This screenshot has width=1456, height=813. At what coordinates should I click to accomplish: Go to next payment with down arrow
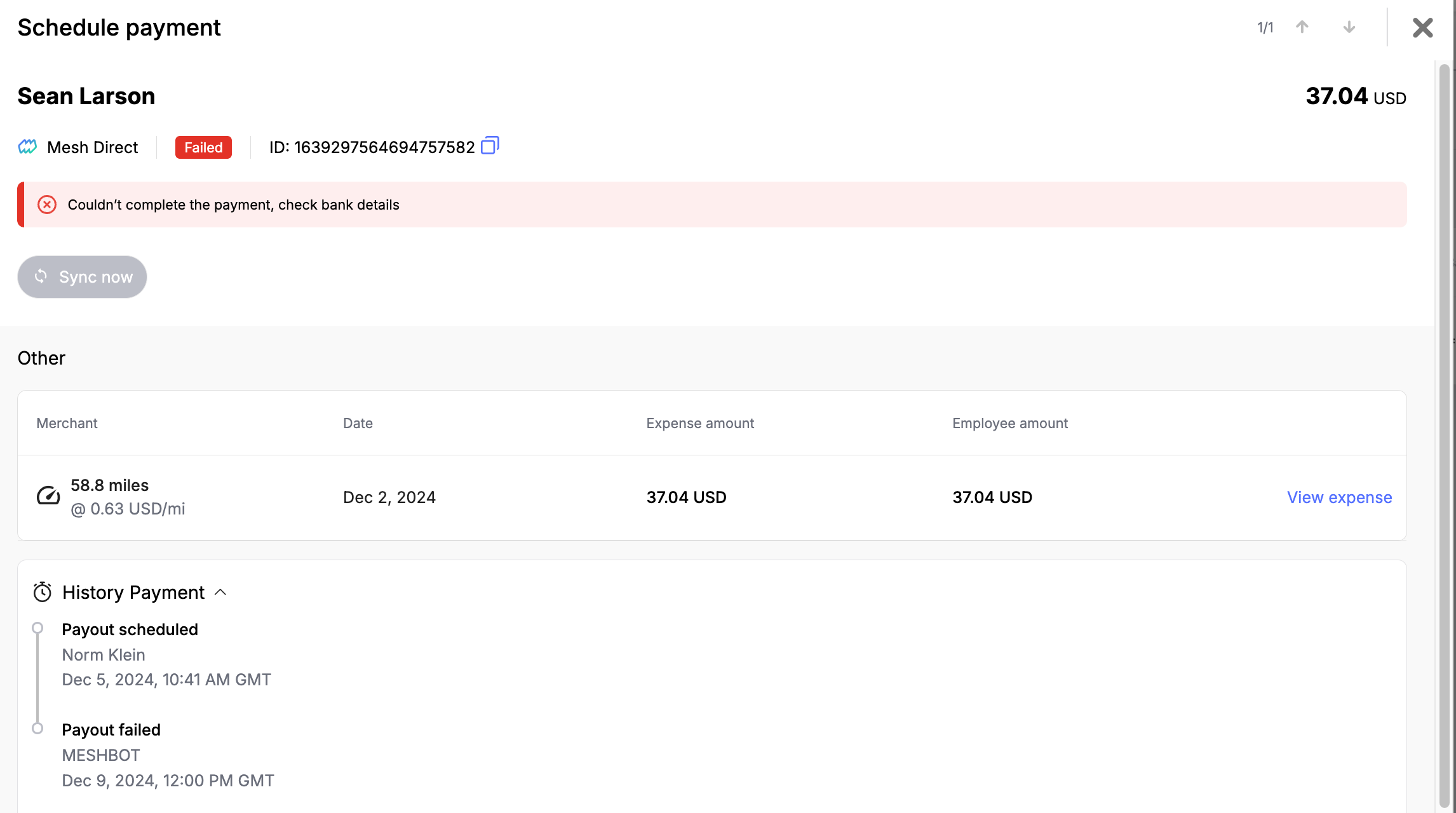[x=1349, y=27]
